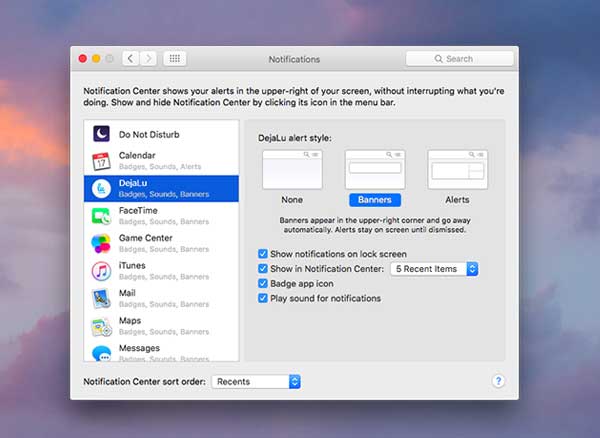
Task: Open help with the question mark button
Action: 498,381
